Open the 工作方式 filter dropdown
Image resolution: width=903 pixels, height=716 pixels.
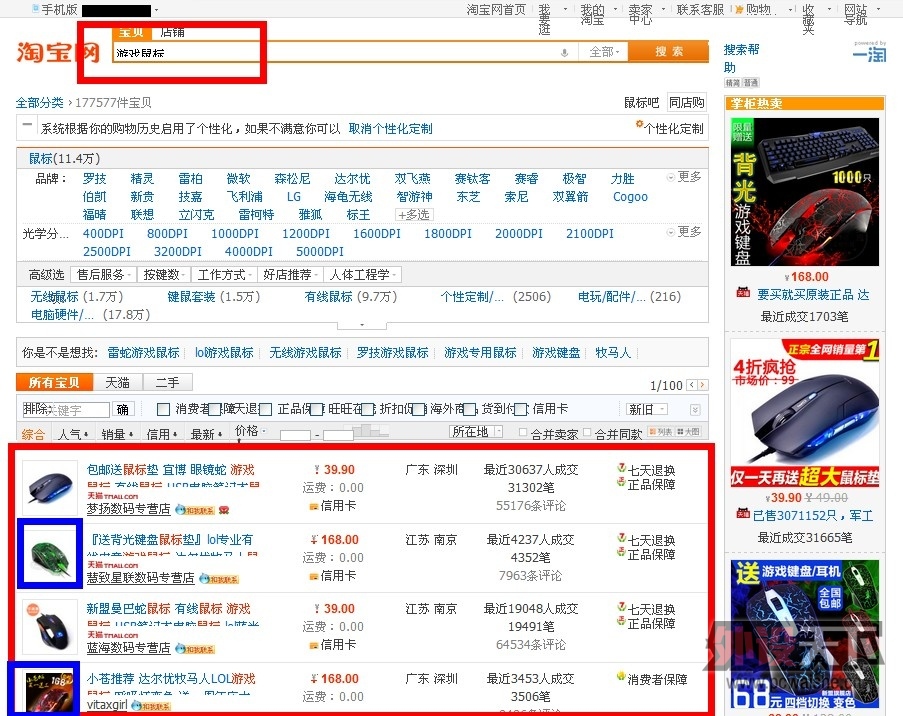coord(225,275)
